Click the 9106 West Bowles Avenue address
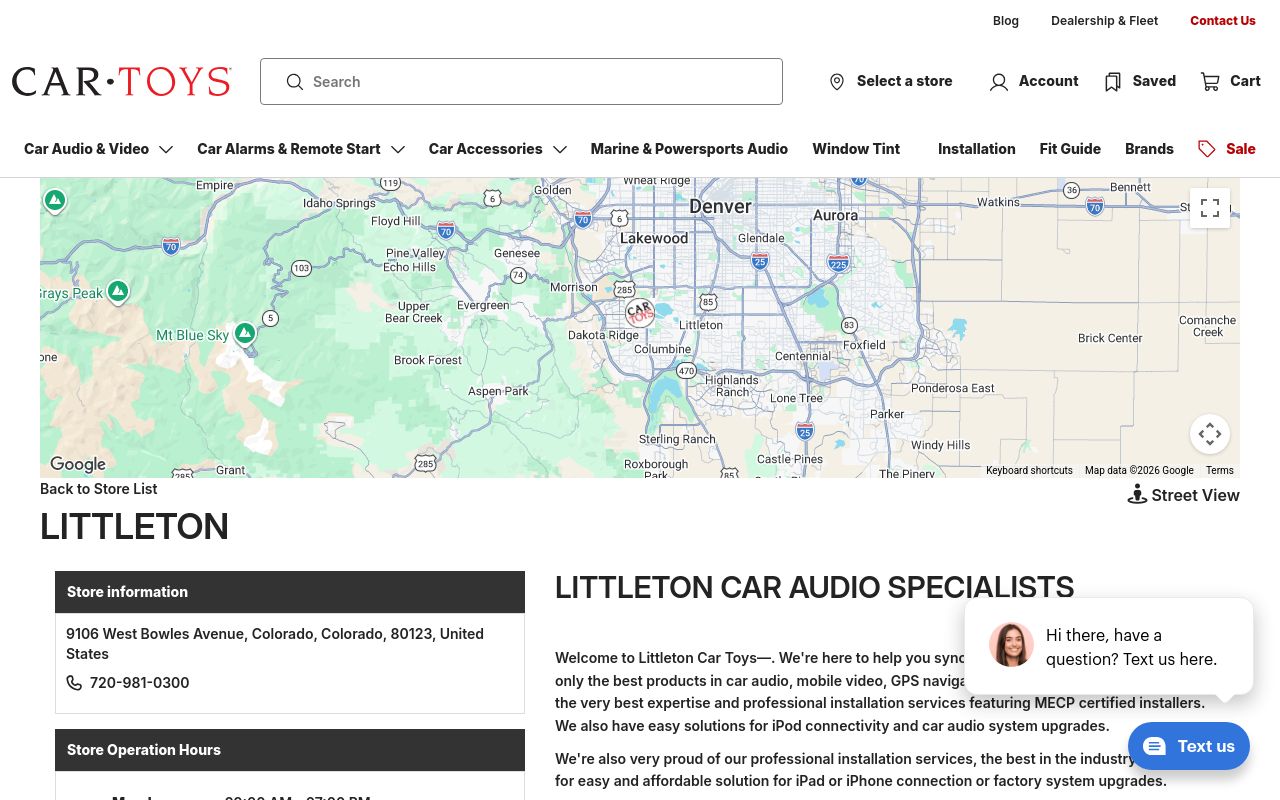This screenshot has width=1280, height=800. [275, 643]
